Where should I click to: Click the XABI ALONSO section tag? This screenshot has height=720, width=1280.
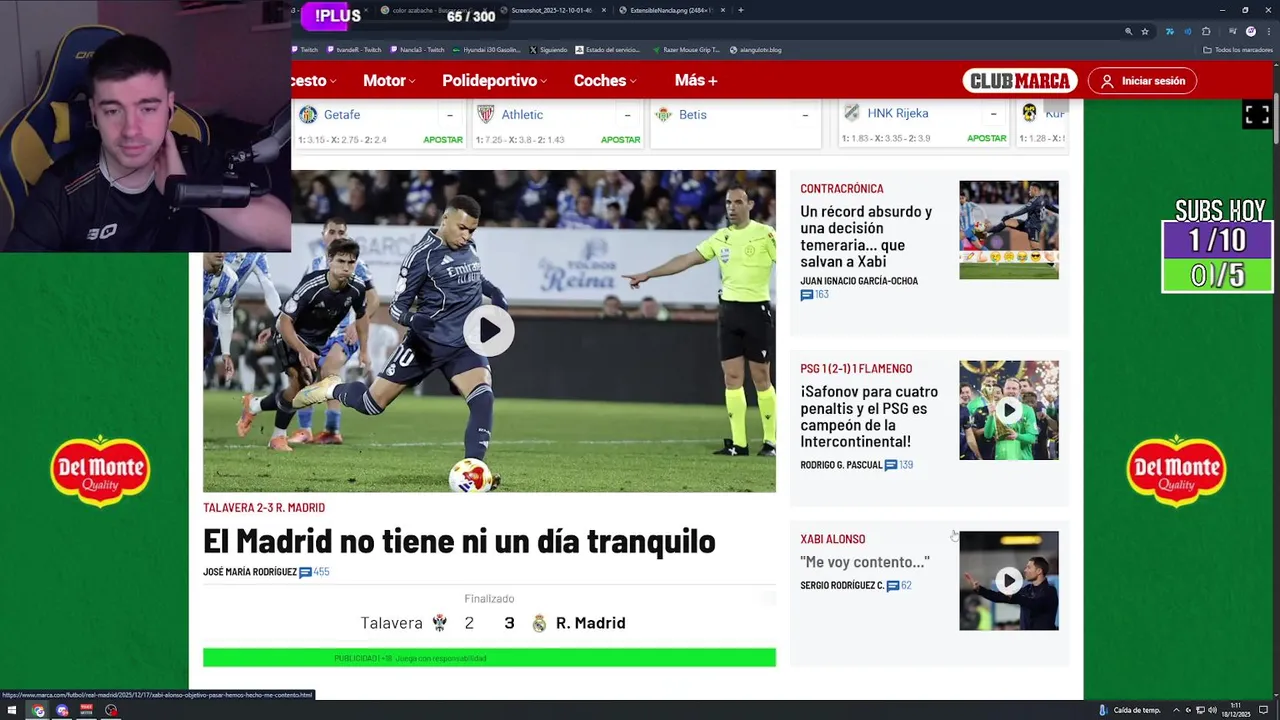(833, 539)
